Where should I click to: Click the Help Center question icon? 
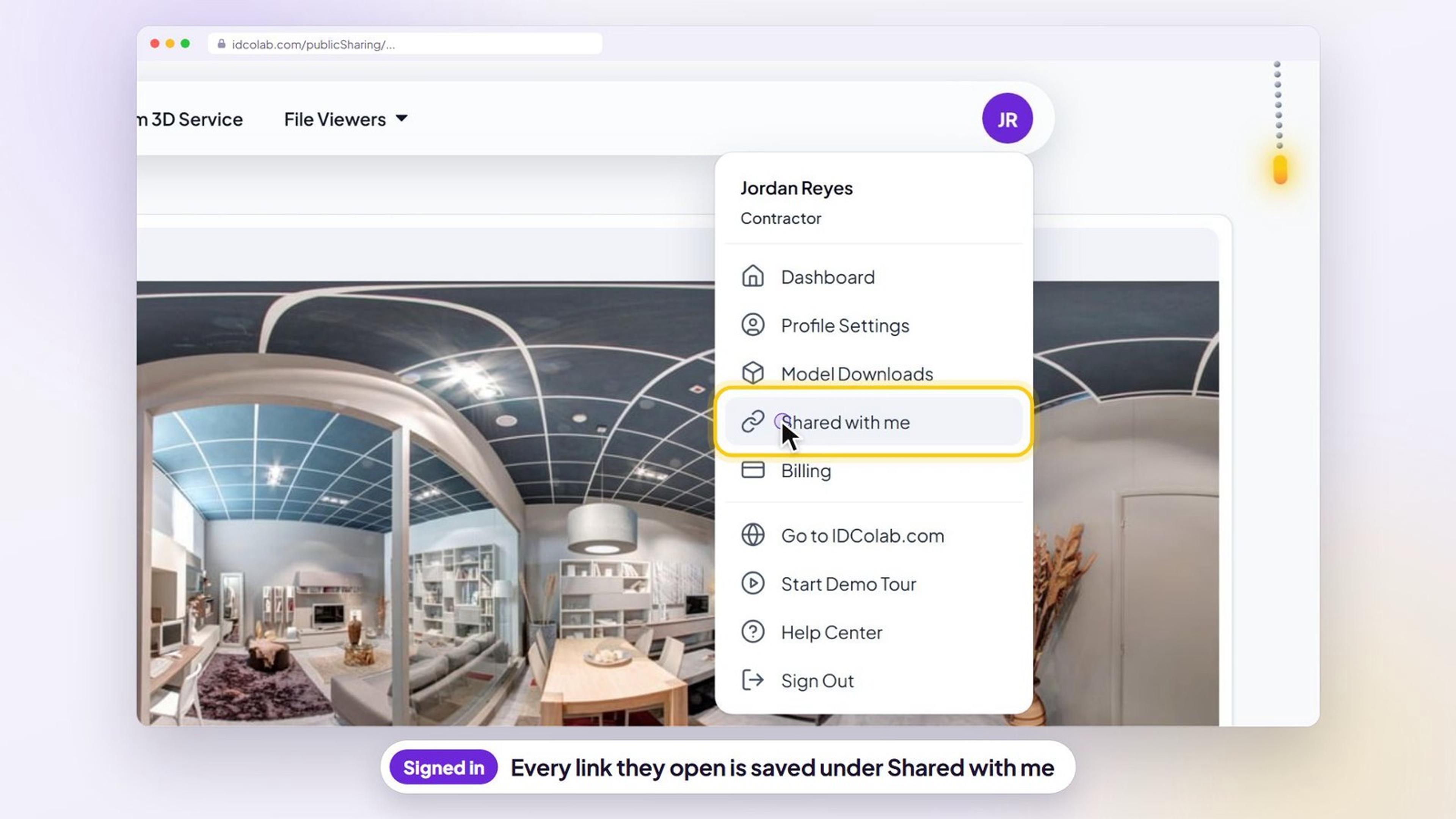752,631
